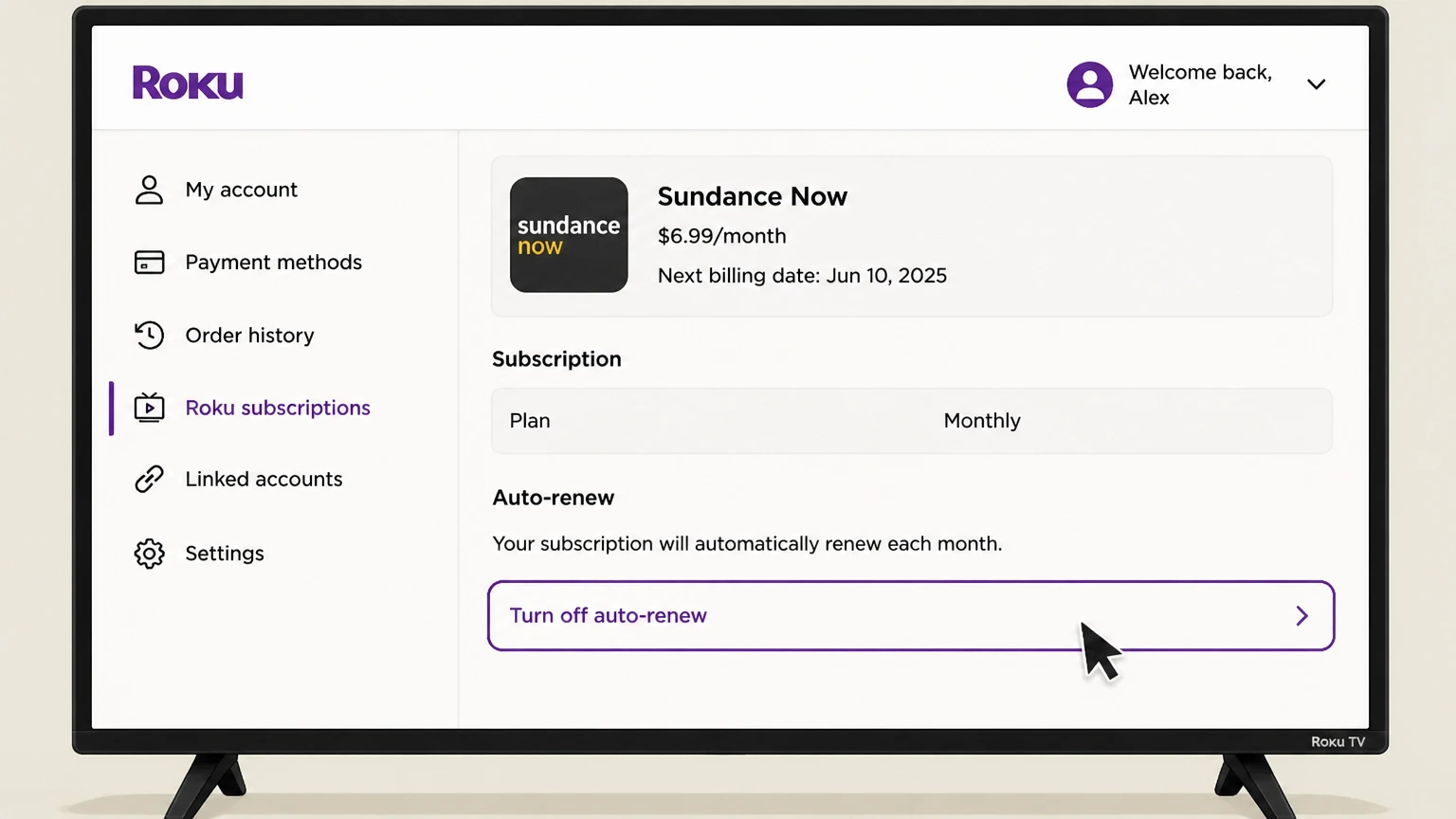The height and width of the screenshot is (819, 1456).
Task: Click the Linked accounts chain icon
Action: (x=149, y=480)
